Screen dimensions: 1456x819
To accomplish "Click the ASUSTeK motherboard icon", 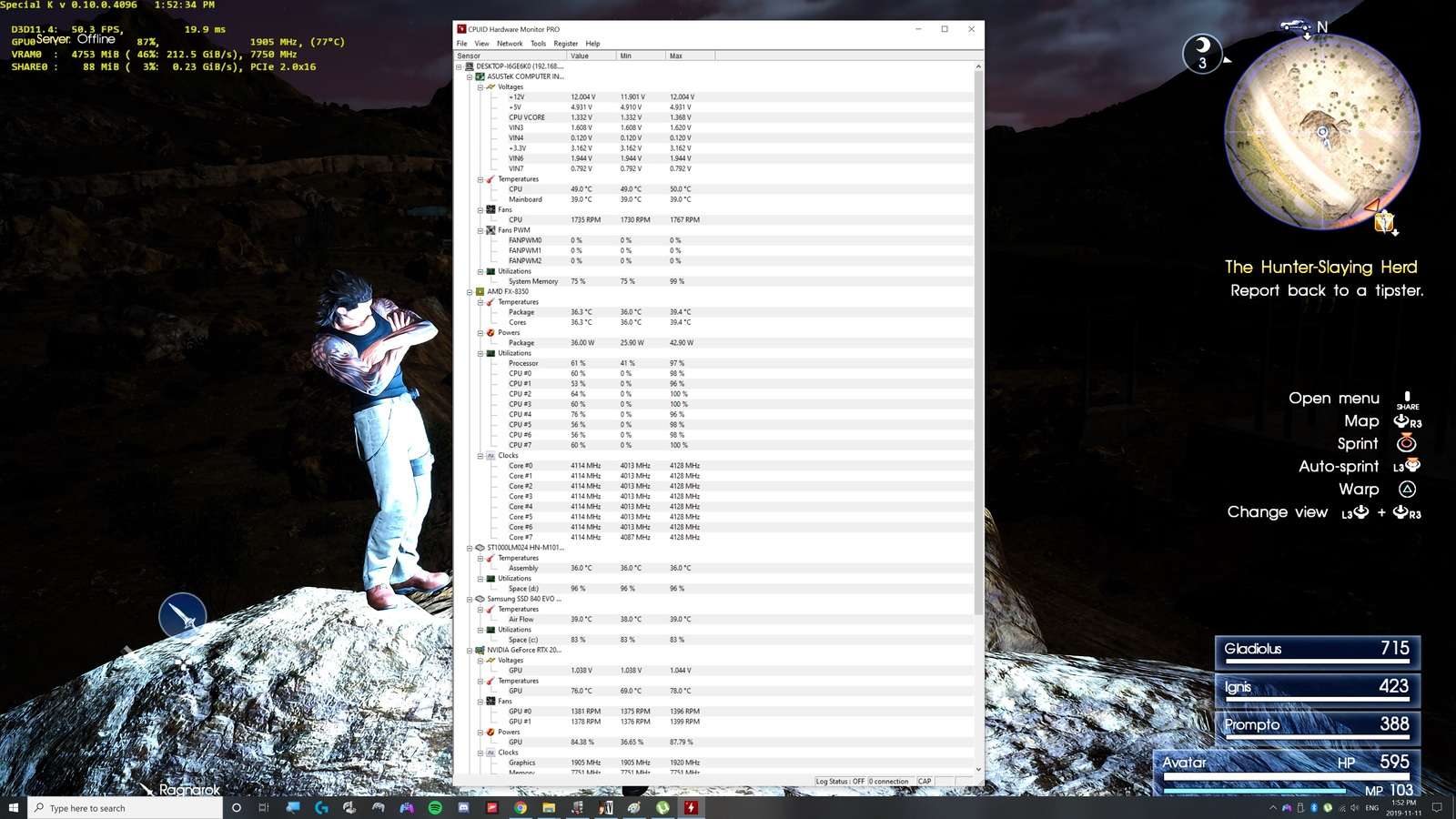I will tap(480, 76).
